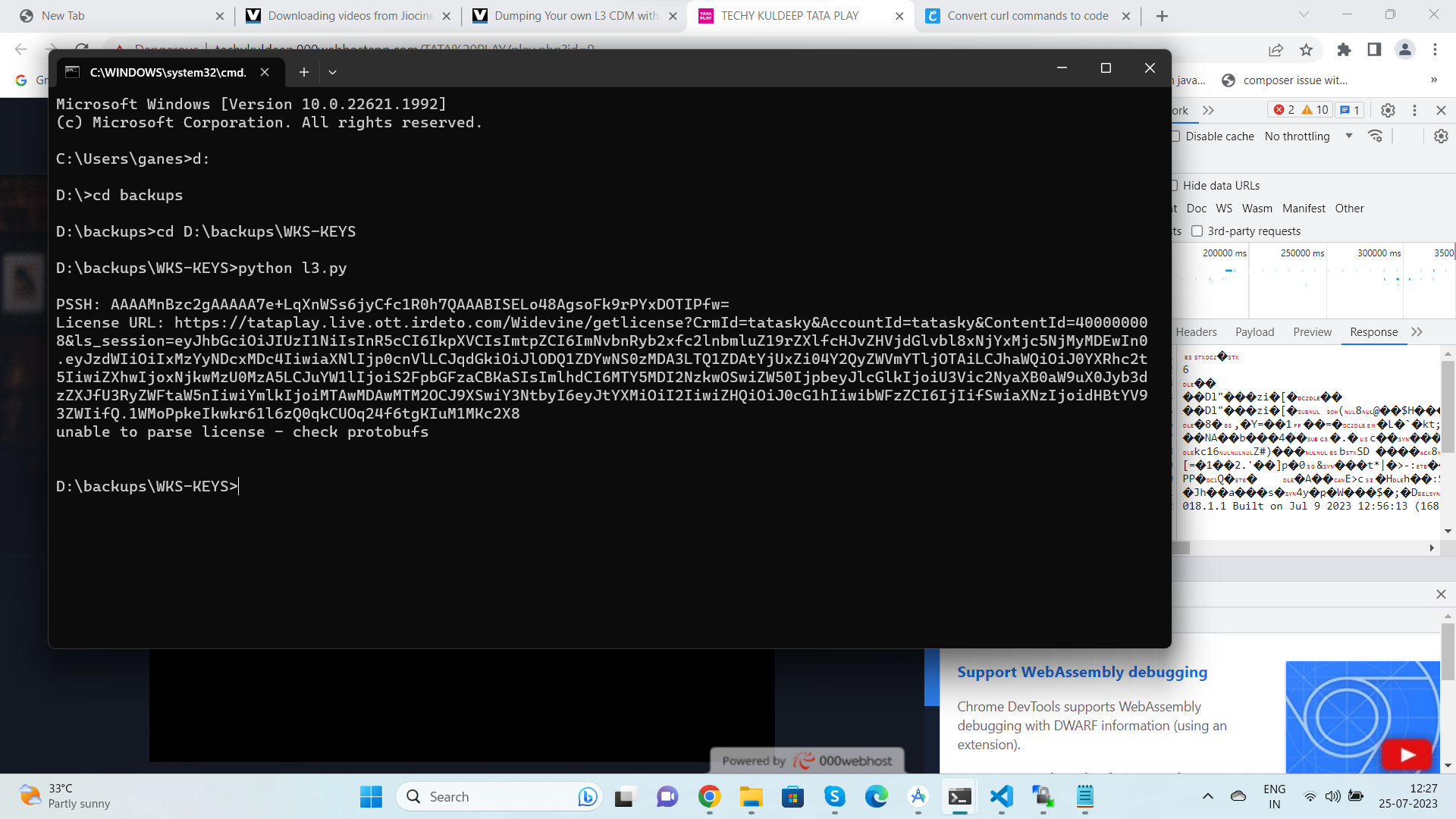Toggle Chrome side panel icon
The image size is (1456, 819).
[1374, 50]
